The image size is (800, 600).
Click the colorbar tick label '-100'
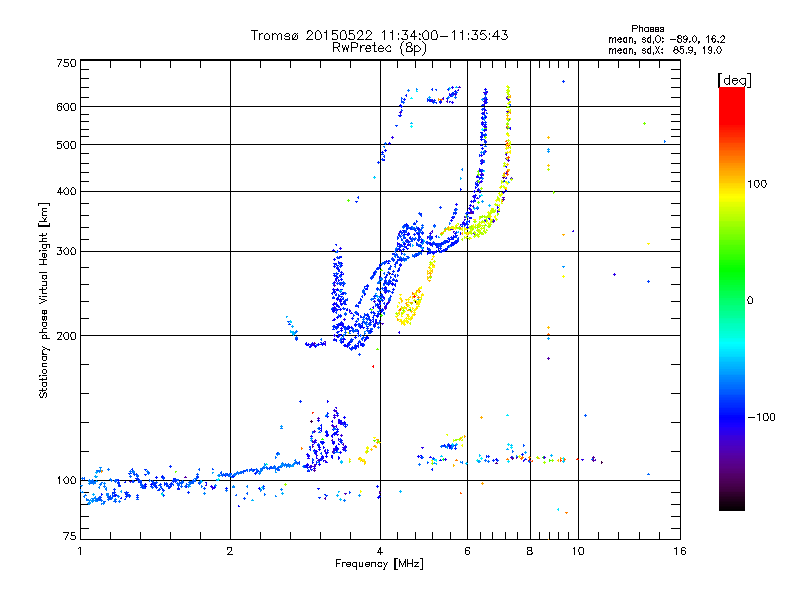tap(761, 417)
